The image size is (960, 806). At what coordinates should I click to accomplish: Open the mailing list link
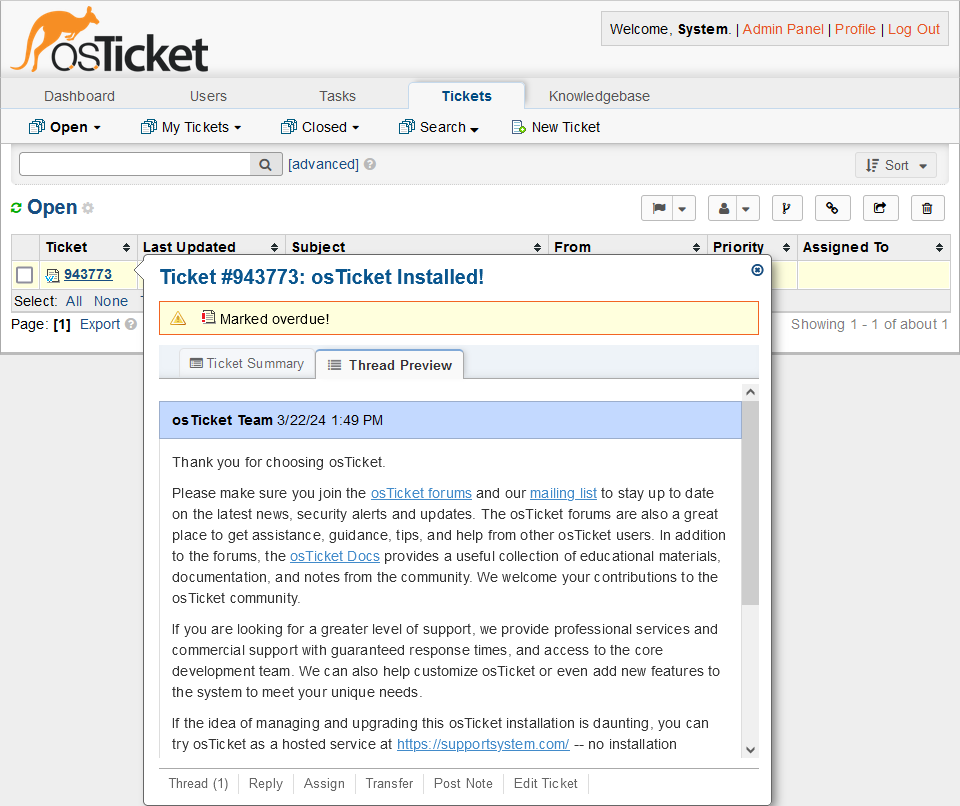pos(563,493)
